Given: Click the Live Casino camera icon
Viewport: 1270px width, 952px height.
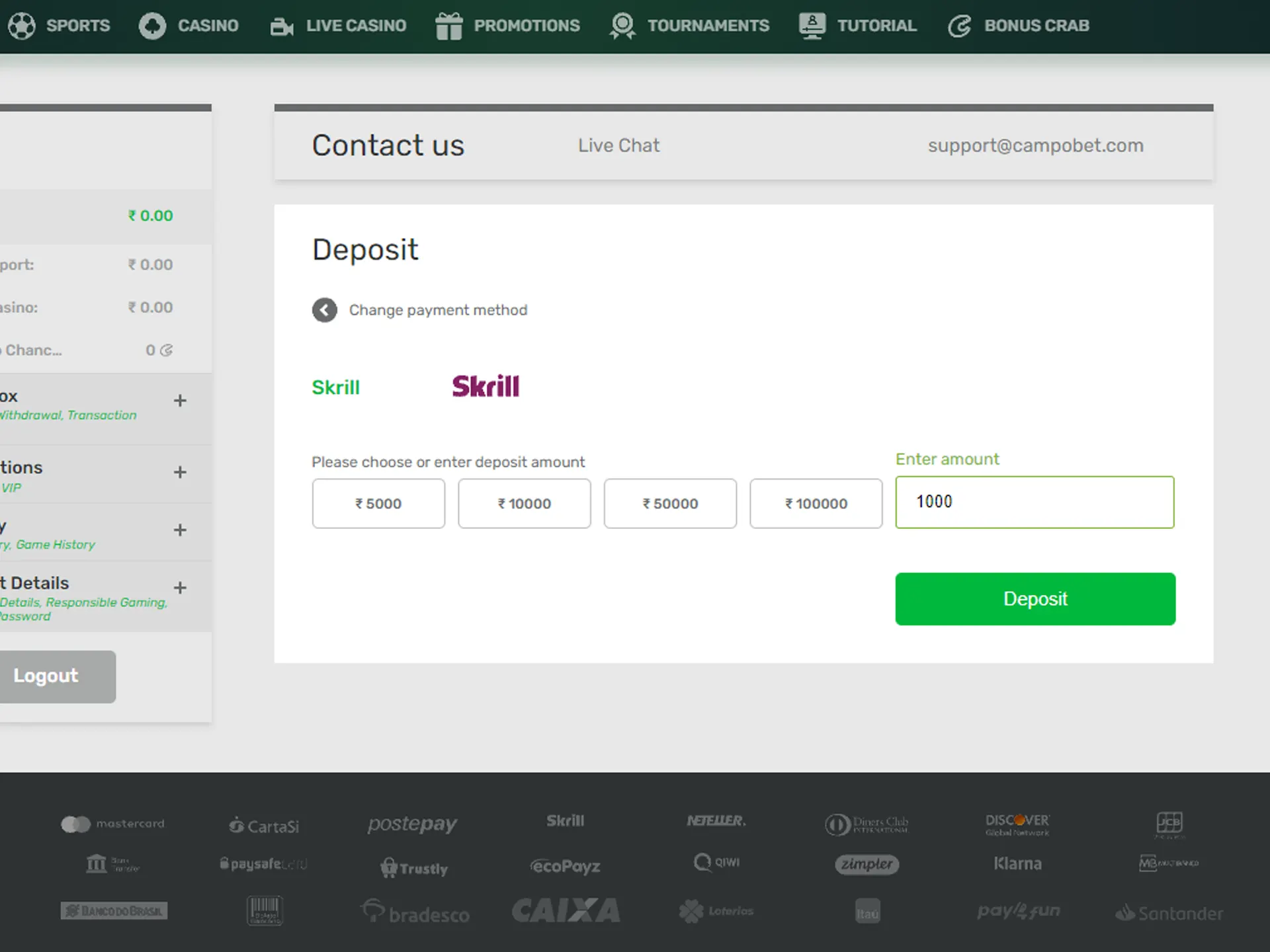Looking at the screenshot, I should click(282, 25).
